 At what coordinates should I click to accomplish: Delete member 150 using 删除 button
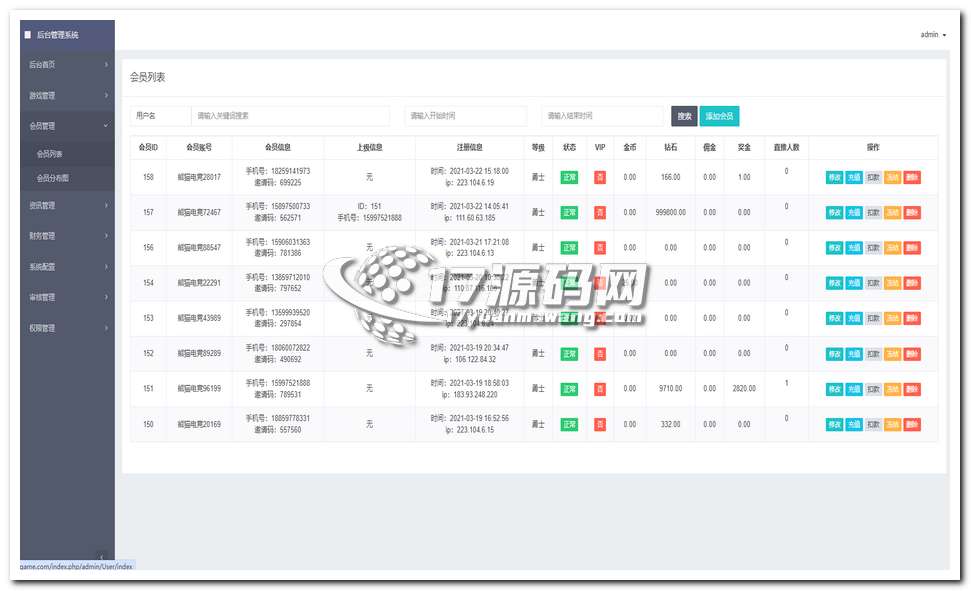912,424
